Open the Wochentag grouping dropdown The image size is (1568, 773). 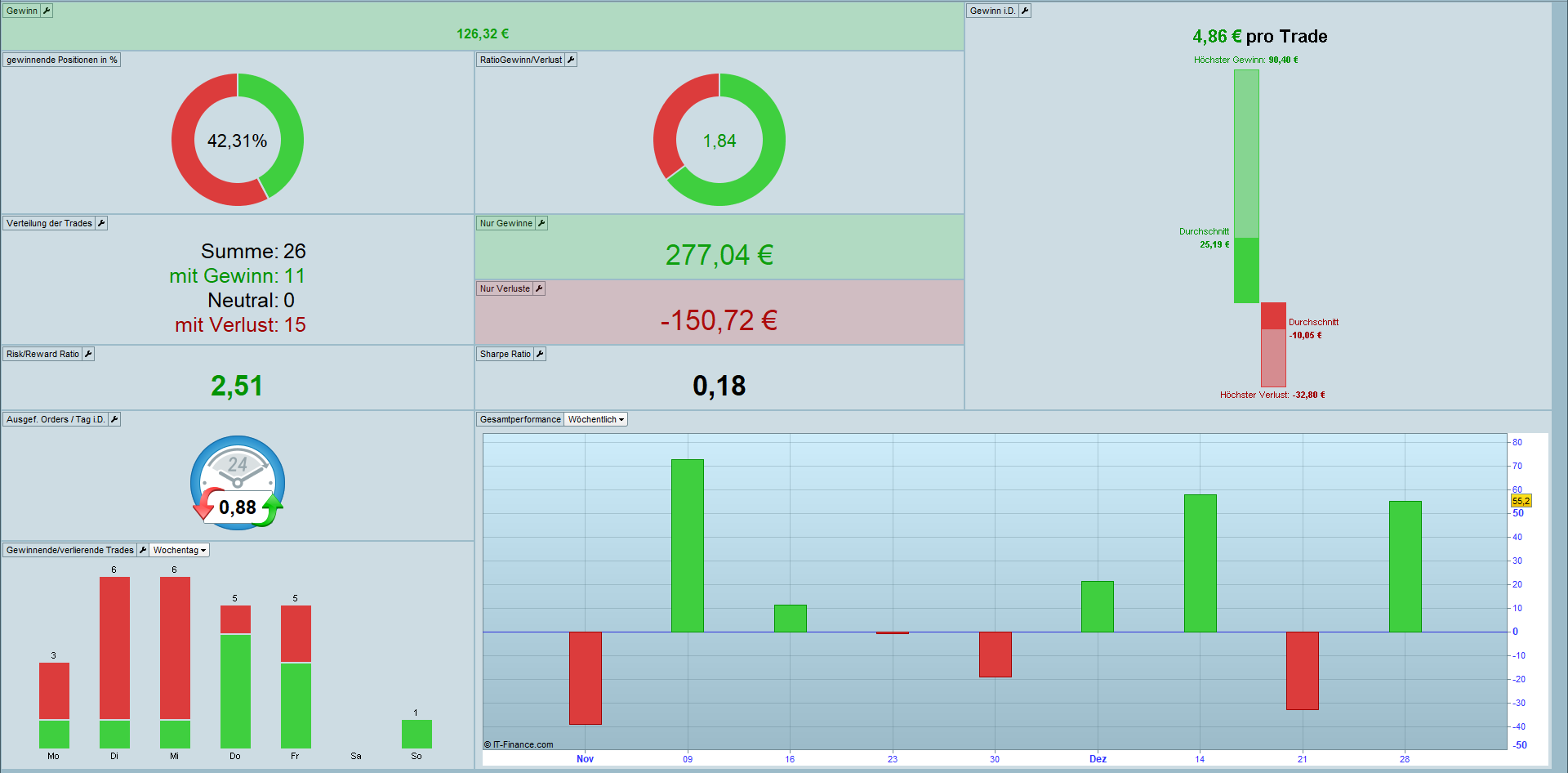point(180,550)
